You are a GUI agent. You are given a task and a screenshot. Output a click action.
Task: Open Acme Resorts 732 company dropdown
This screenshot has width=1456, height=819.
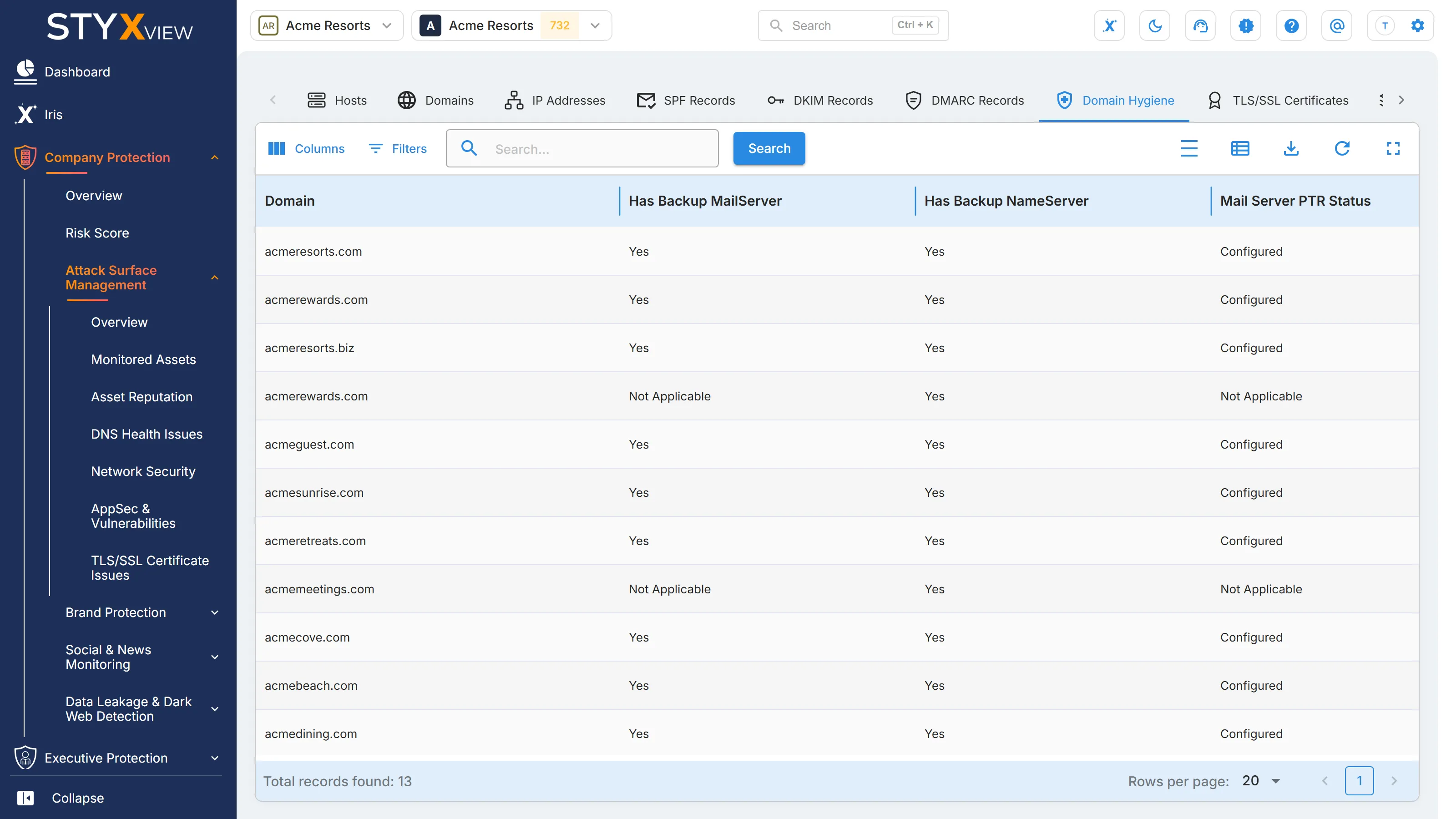click(x=511, y=25)
